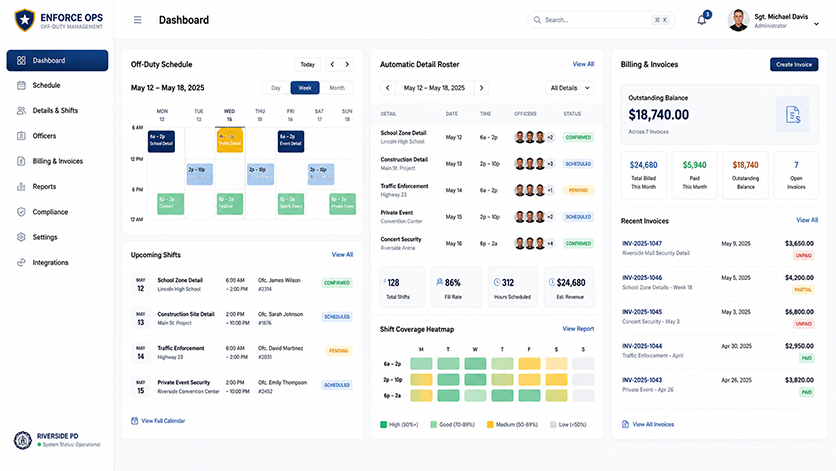Switch schedule to Day view
Viewport: 836px width, 471px height.
click(276, 88)
